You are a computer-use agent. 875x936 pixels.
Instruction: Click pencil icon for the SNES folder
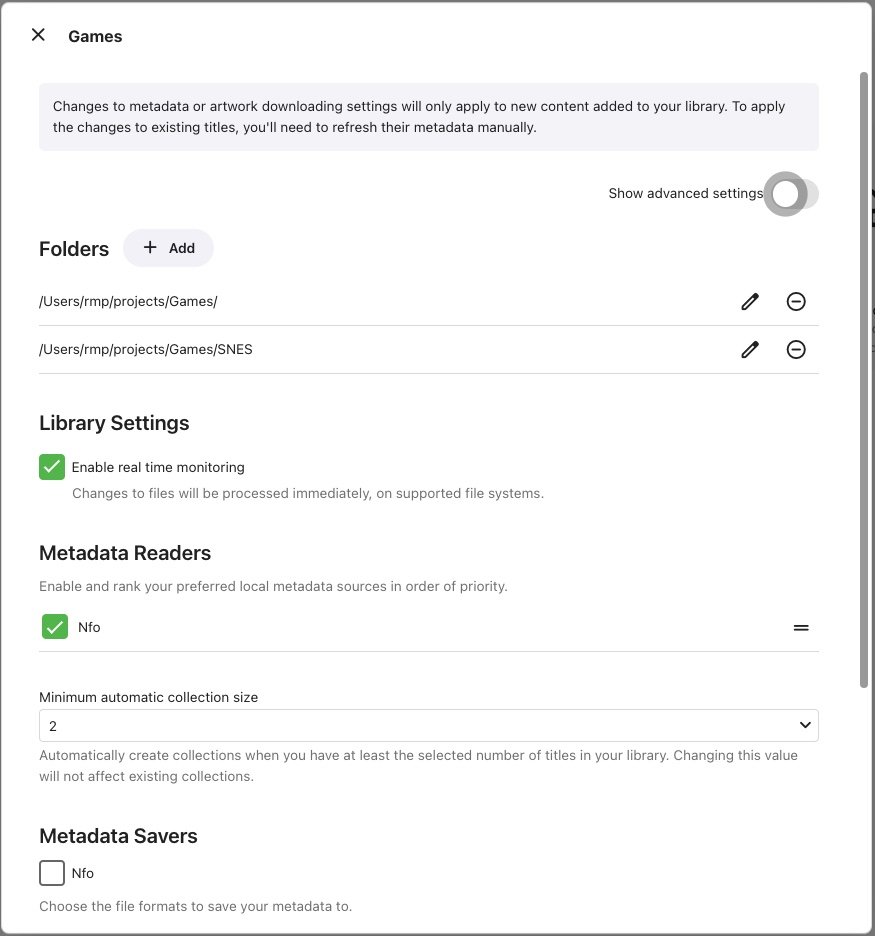[x=750, y=349]
